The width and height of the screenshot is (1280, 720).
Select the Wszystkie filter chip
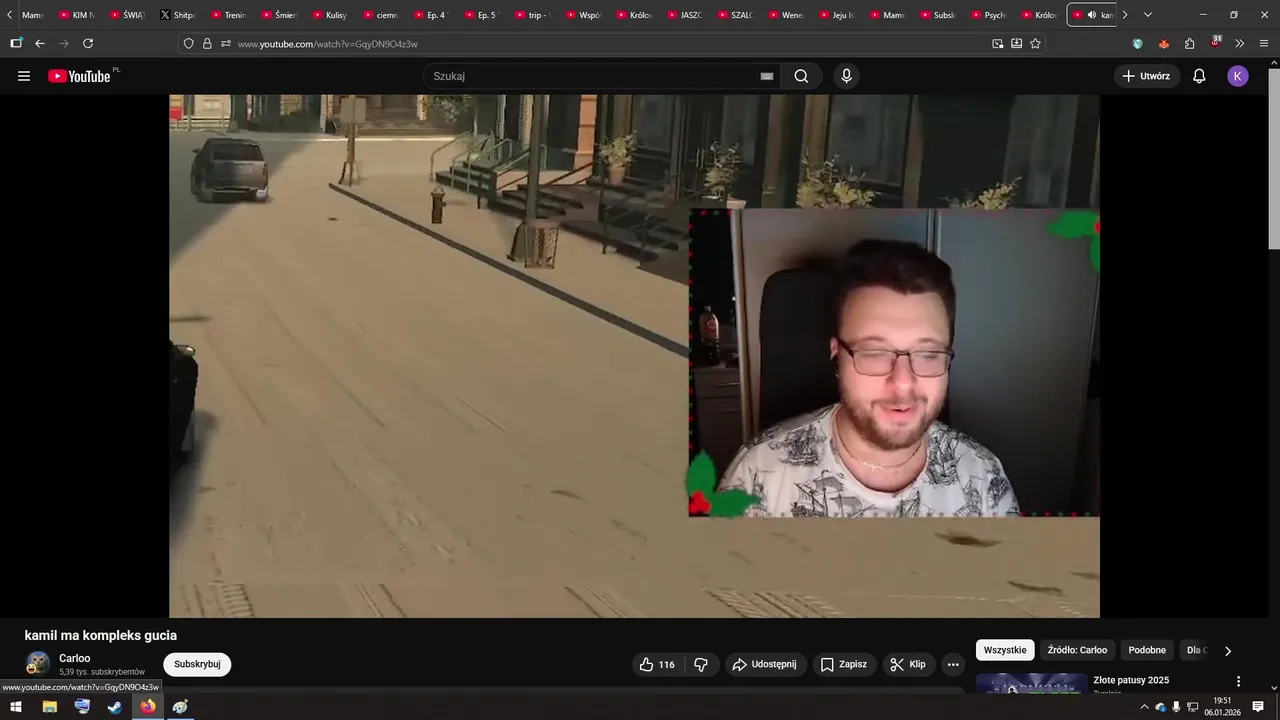click(1005, 650)
